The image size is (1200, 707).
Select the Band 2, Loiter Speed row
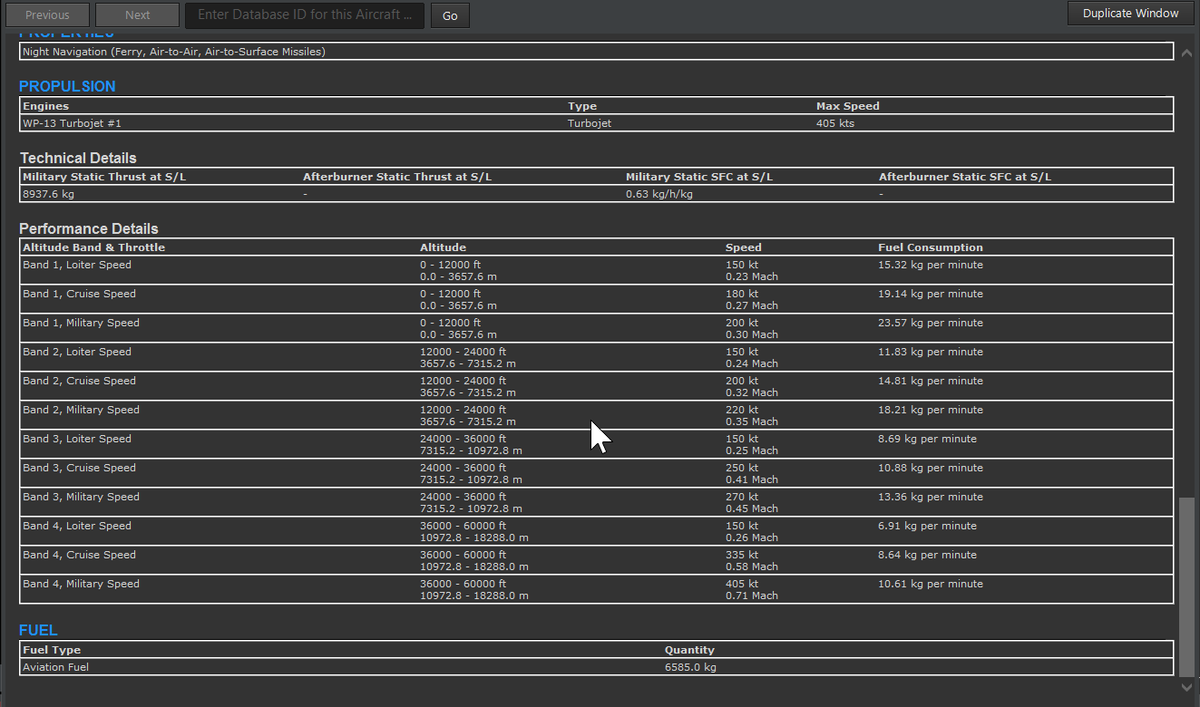(596, 358)
